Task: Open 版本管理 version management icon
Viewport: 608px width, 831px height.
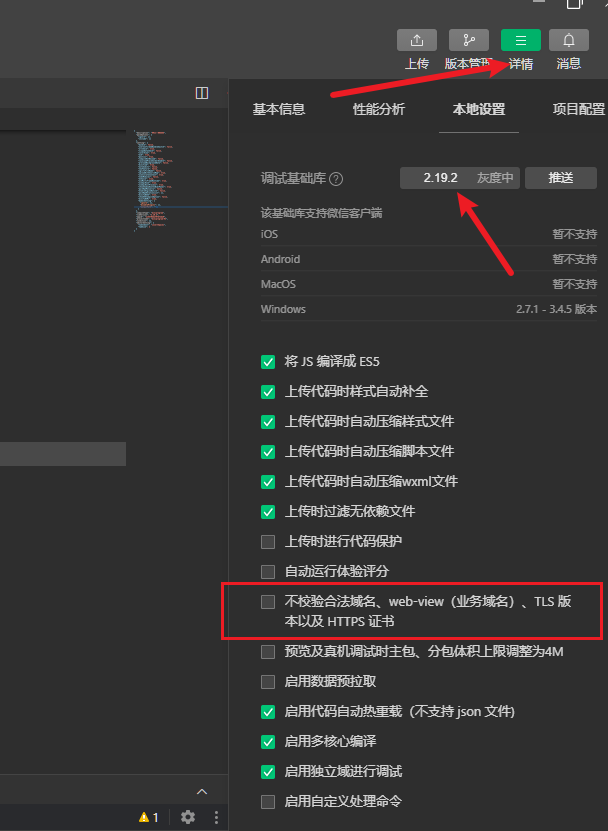Action: 469,40
